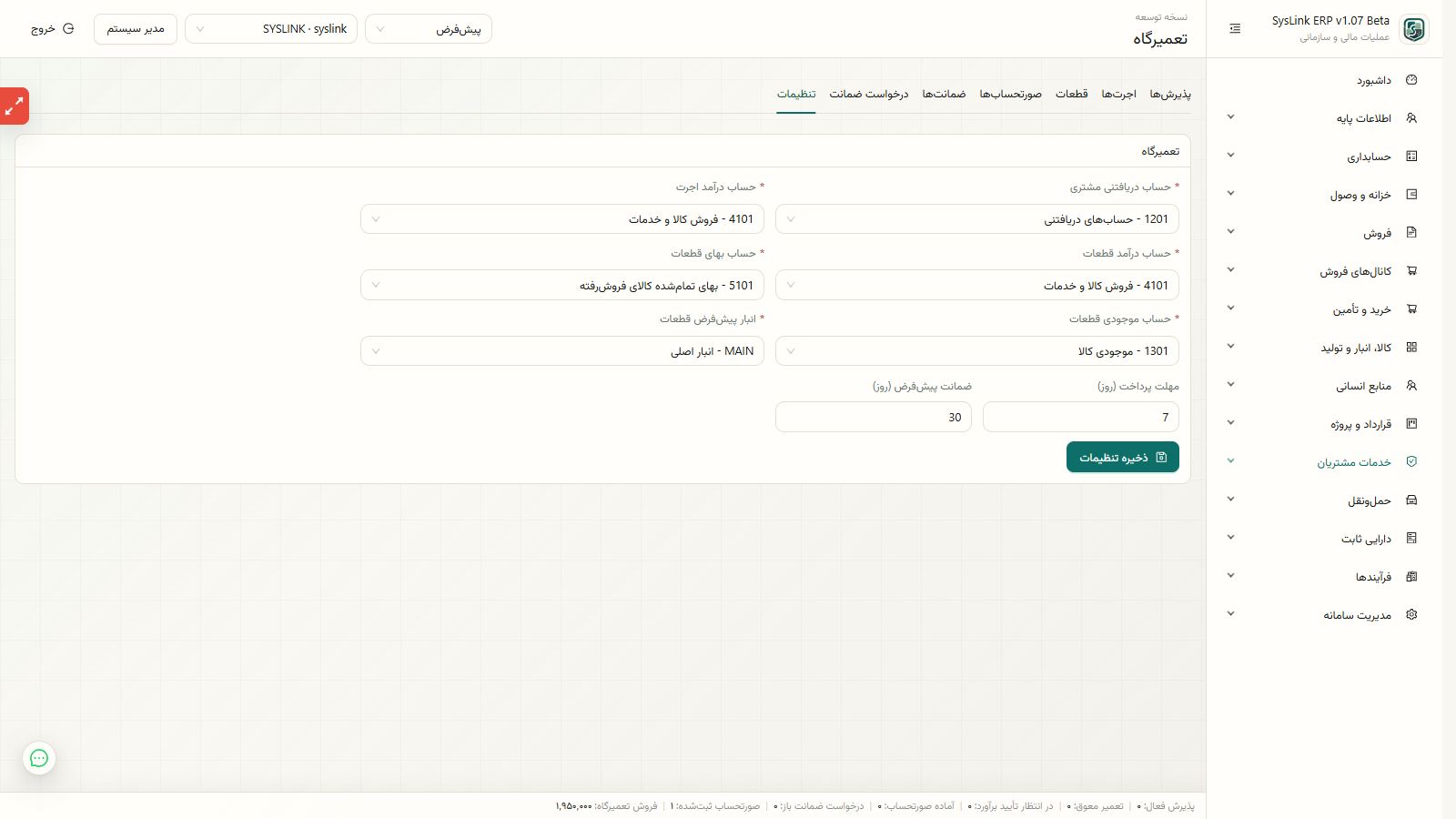1456x819 pixels.
Task: Click the کالا، انبار و تولید grid icon
Action: coord(1411,348)
